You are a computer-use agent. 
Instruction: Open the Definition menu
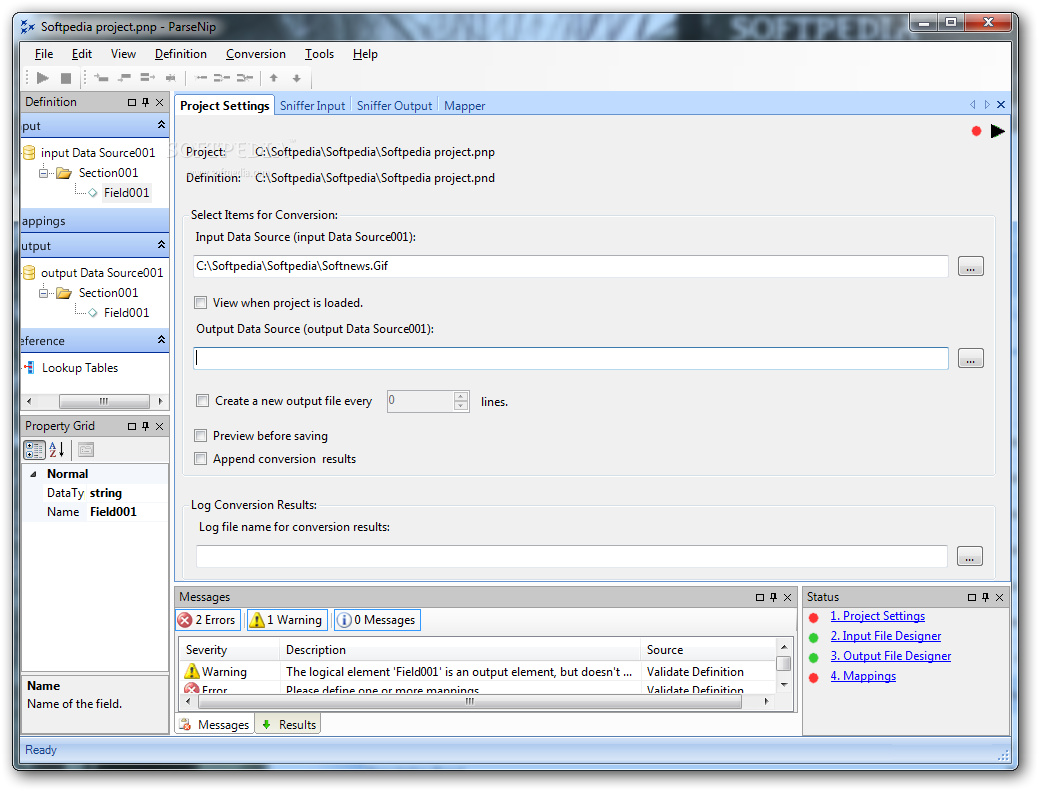[x=181, y=54]
